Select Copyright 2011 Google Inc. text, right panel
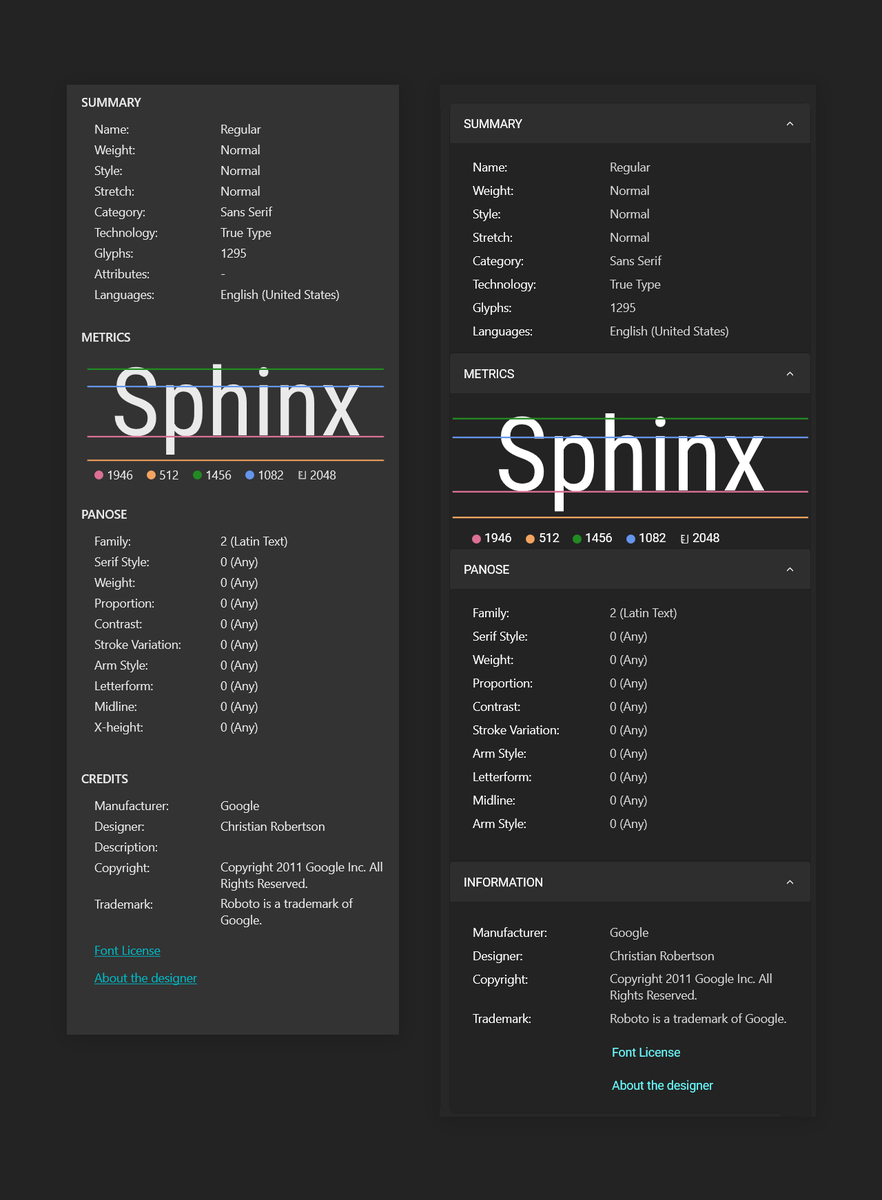 click(691, 988)
